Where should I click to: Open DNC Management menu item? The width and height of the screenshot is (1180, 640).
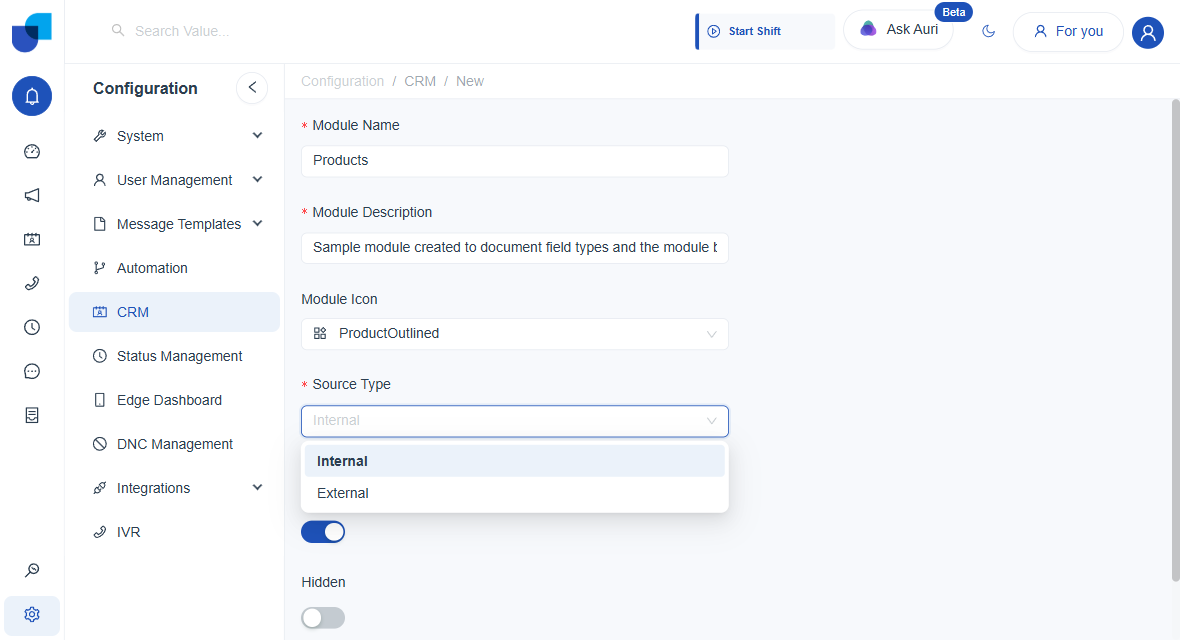174,444
